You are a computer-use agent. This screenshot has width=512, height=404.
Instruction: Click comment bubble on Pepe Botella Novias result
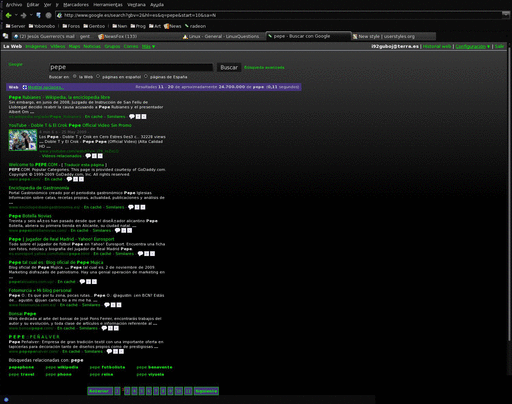click(117, 230)
